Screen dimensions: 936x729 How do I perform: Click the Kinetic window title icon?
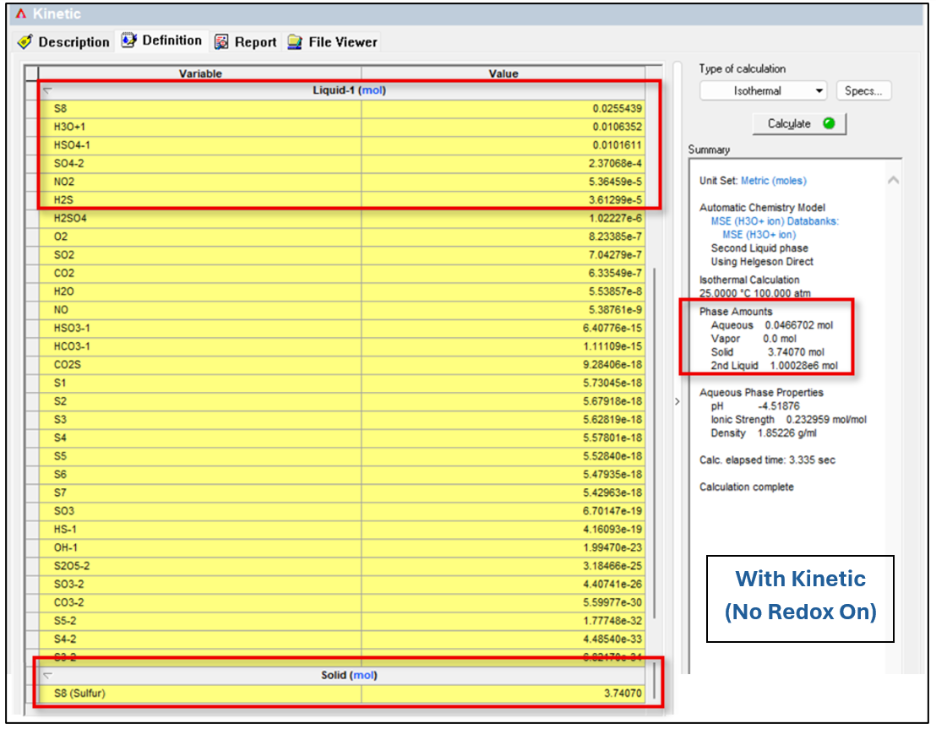tap(21, 14)
